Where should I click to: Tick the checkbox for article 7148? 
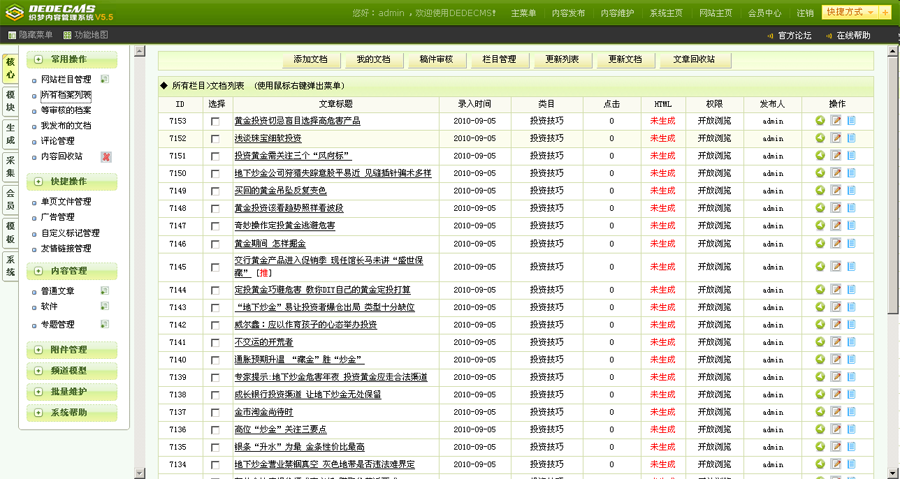pos(215,209)
